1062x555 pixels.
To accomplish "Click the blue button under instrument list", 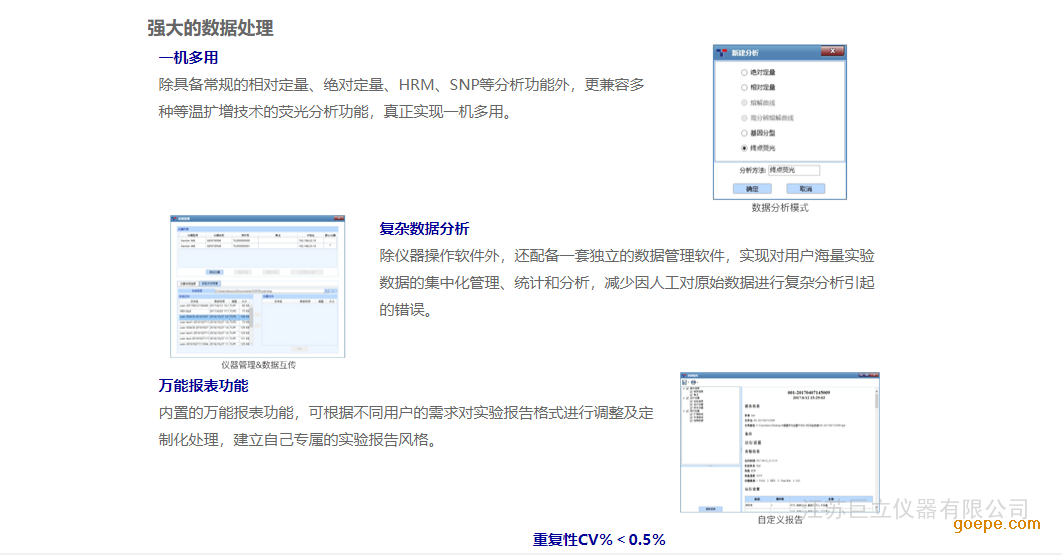I will coord(215,271).
